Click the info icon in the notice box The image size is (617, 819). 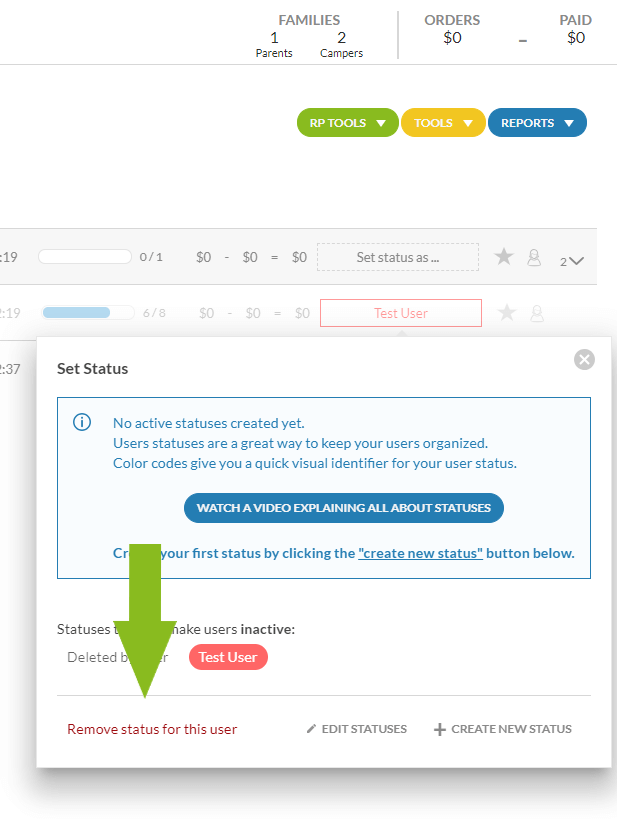click(x=83, y=423)
